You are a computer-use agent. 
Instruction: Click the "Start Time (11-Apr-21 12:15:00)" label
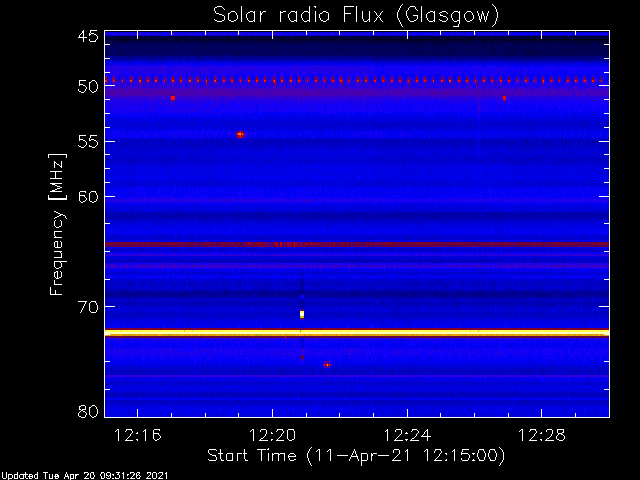tap(356, 456)
